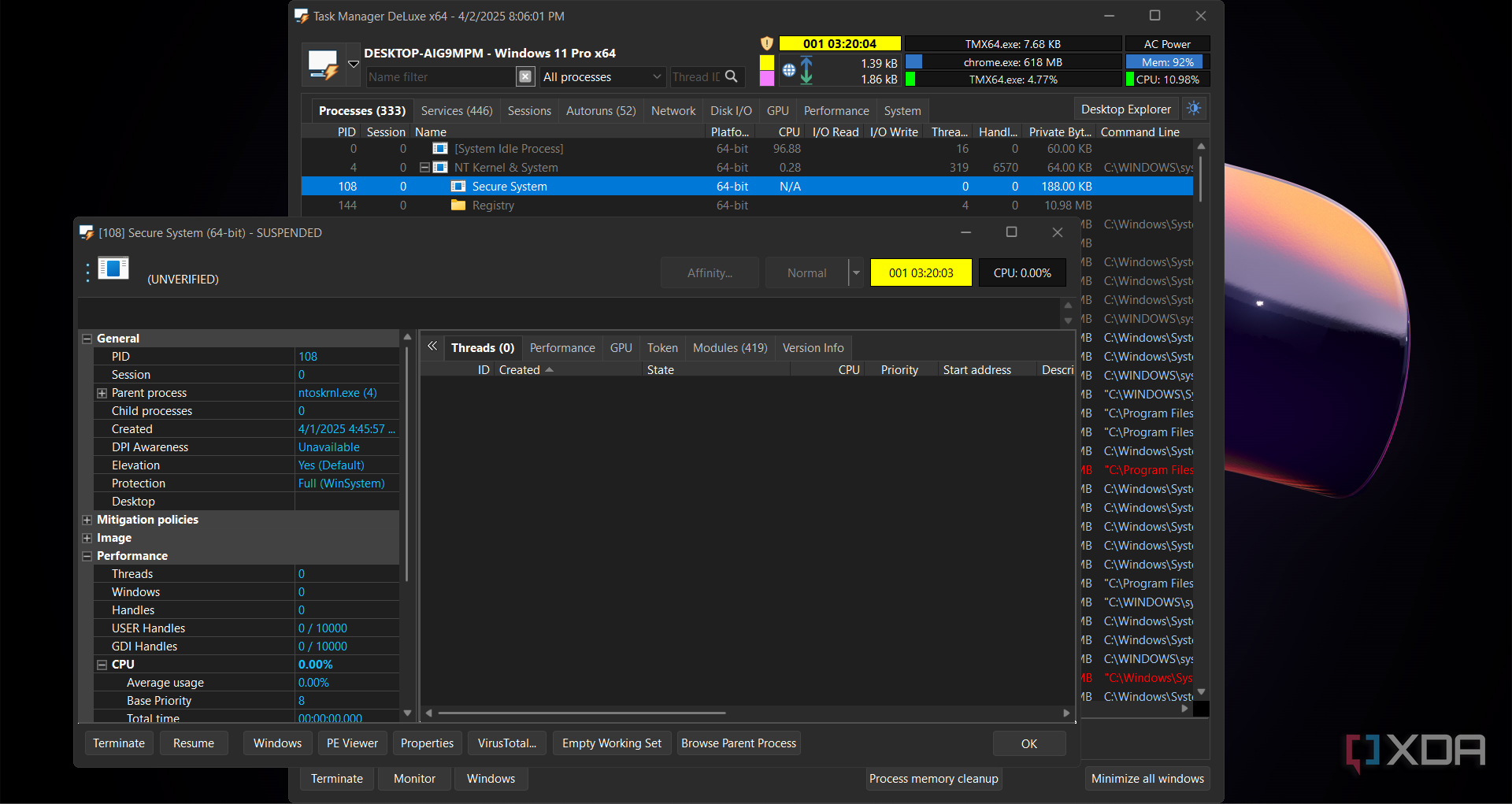Screen dimensions: 1512x804
Task: Click Terminate in the Secure System details window
Action: (119, 743)
